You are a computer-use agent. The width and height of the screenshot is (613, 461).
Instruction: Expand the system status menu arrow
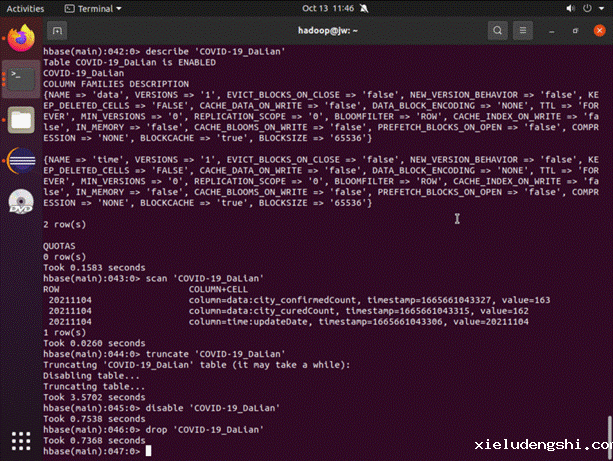[x=603, y=7]
